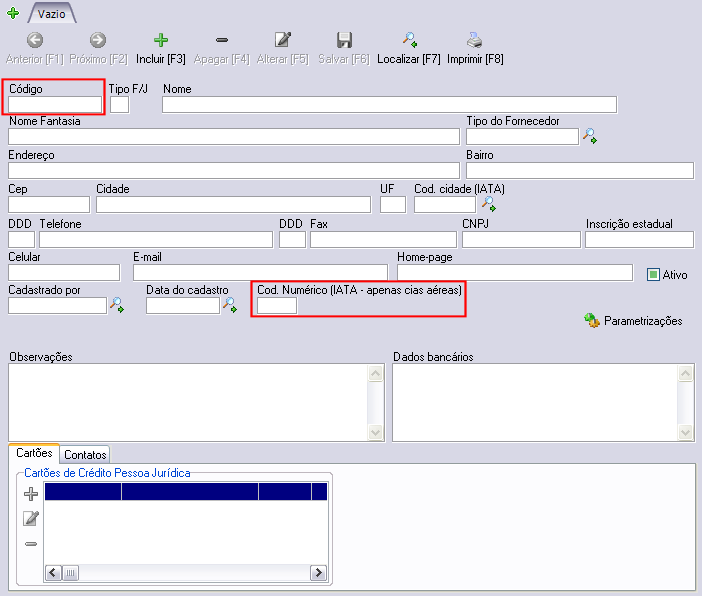Click the Endereço input field
702x596 pixels.
[234, 171]
